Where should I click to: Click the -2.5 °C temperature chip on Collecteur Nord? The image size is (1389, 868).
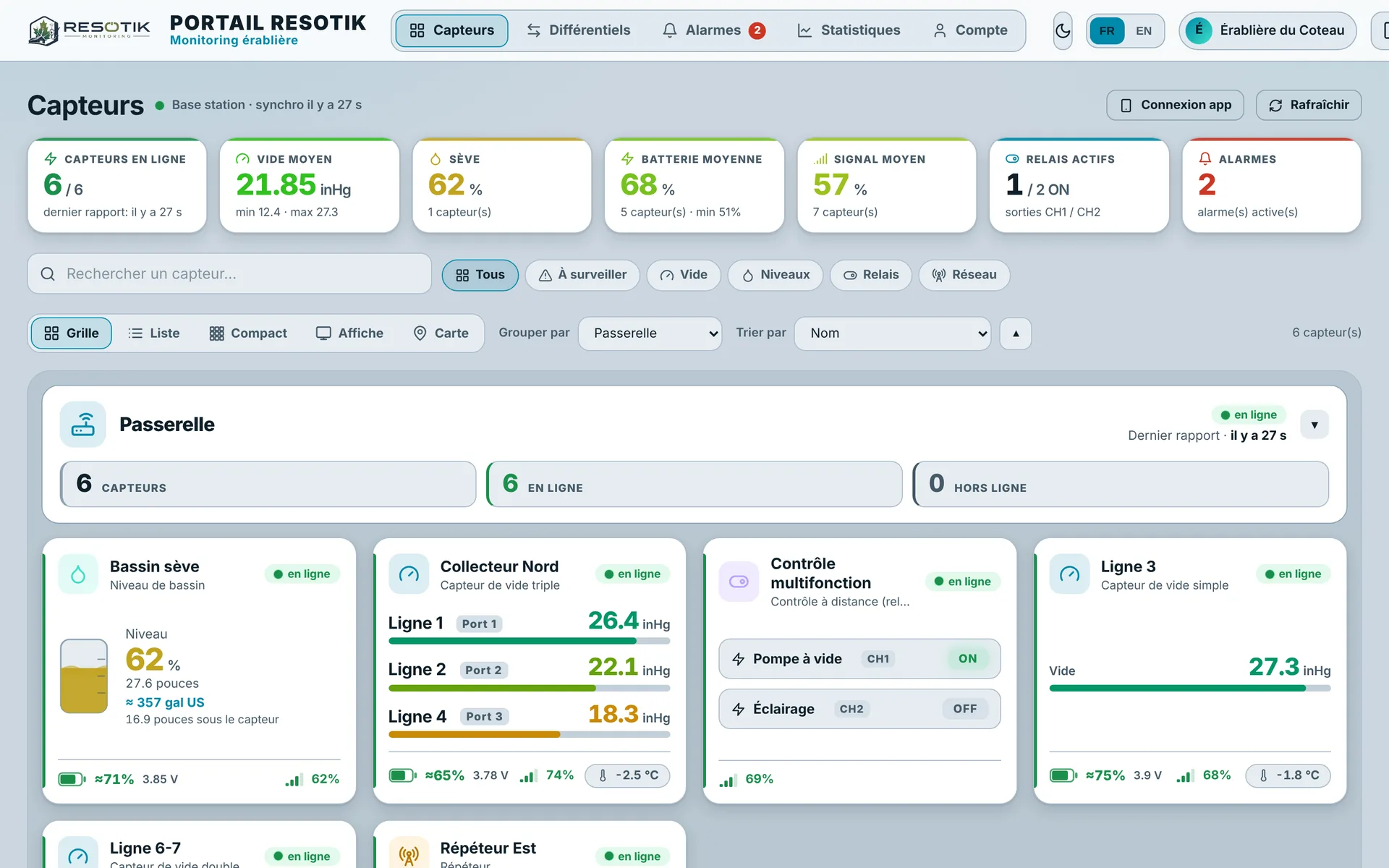(627, 775)
